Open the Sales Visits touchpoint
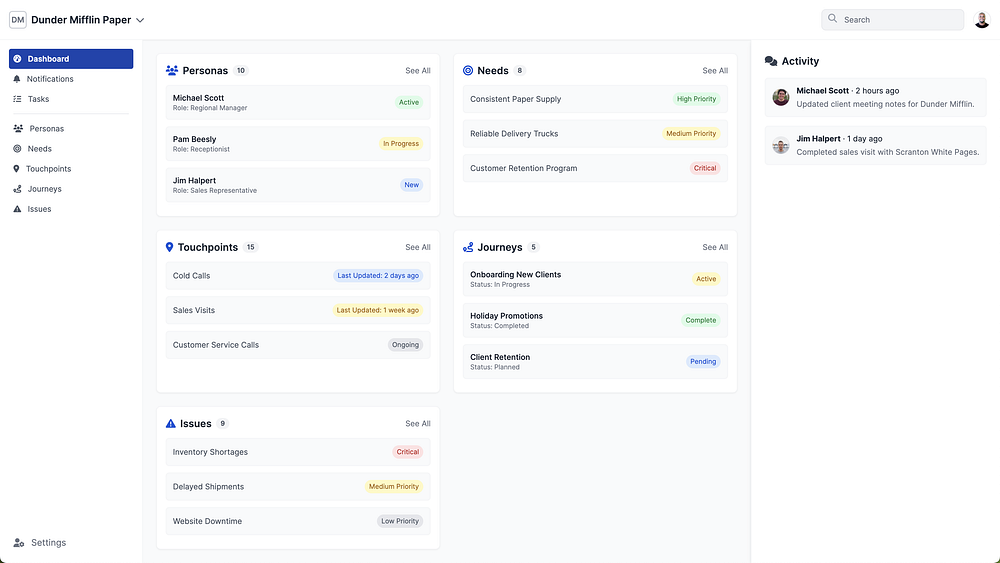 click(x=298, y=311)
